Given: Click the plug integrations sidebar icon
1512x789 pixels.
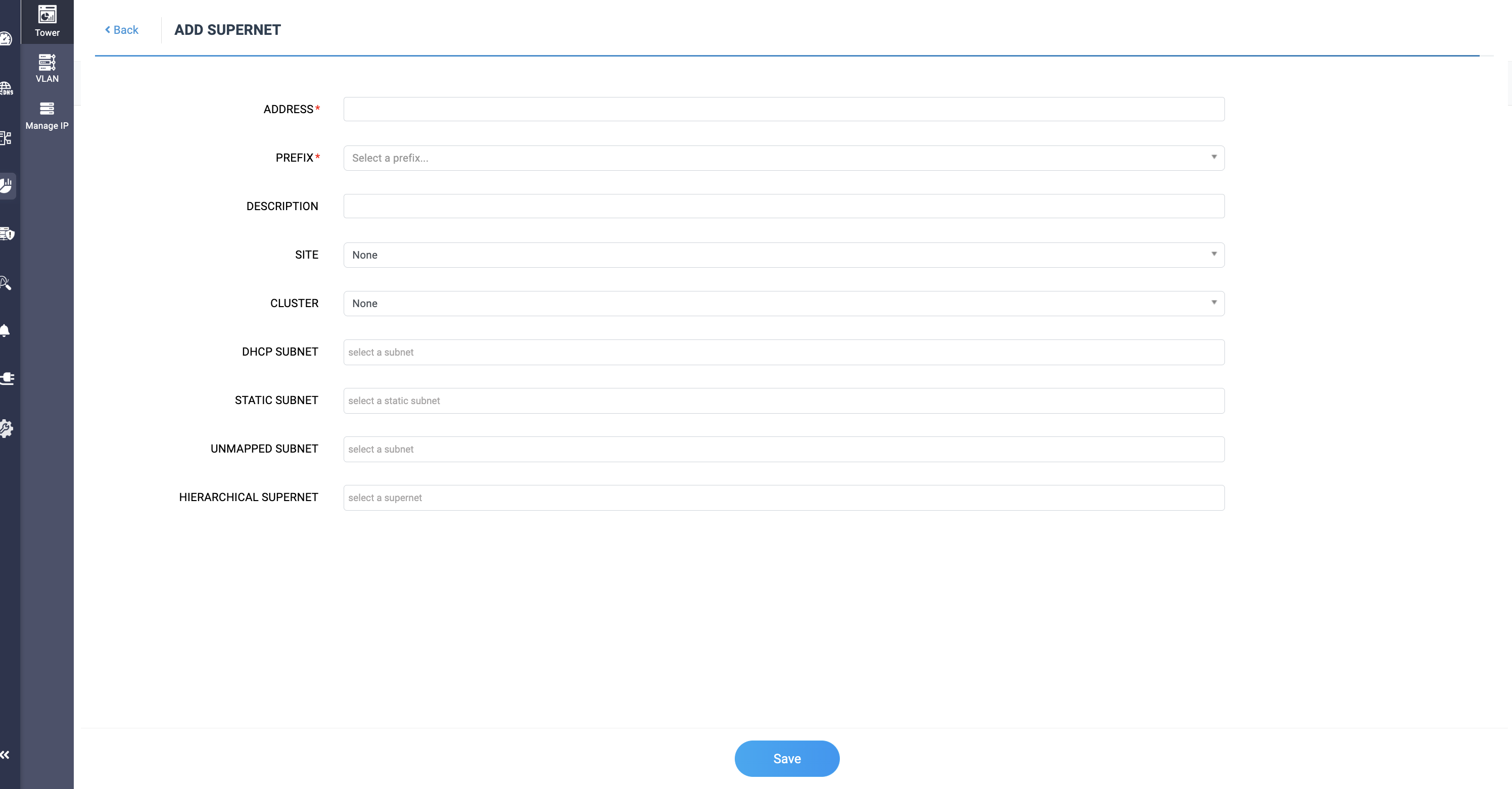Looking at the screenshot, I should pyautogui.click(x=7, y=378).
